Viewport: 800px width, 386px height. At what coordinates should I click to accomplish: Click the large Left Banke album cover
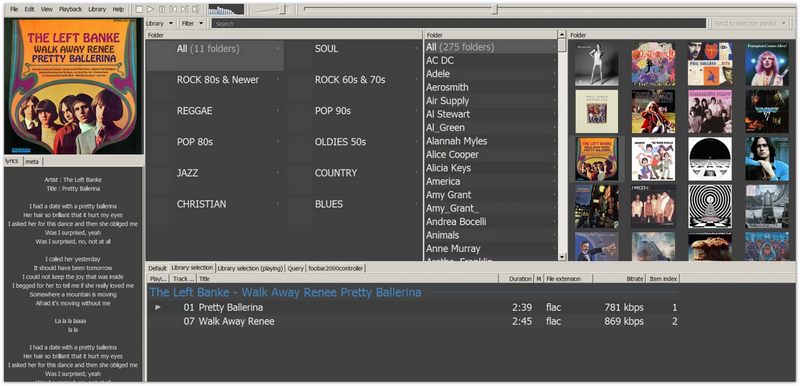(74, 86)
